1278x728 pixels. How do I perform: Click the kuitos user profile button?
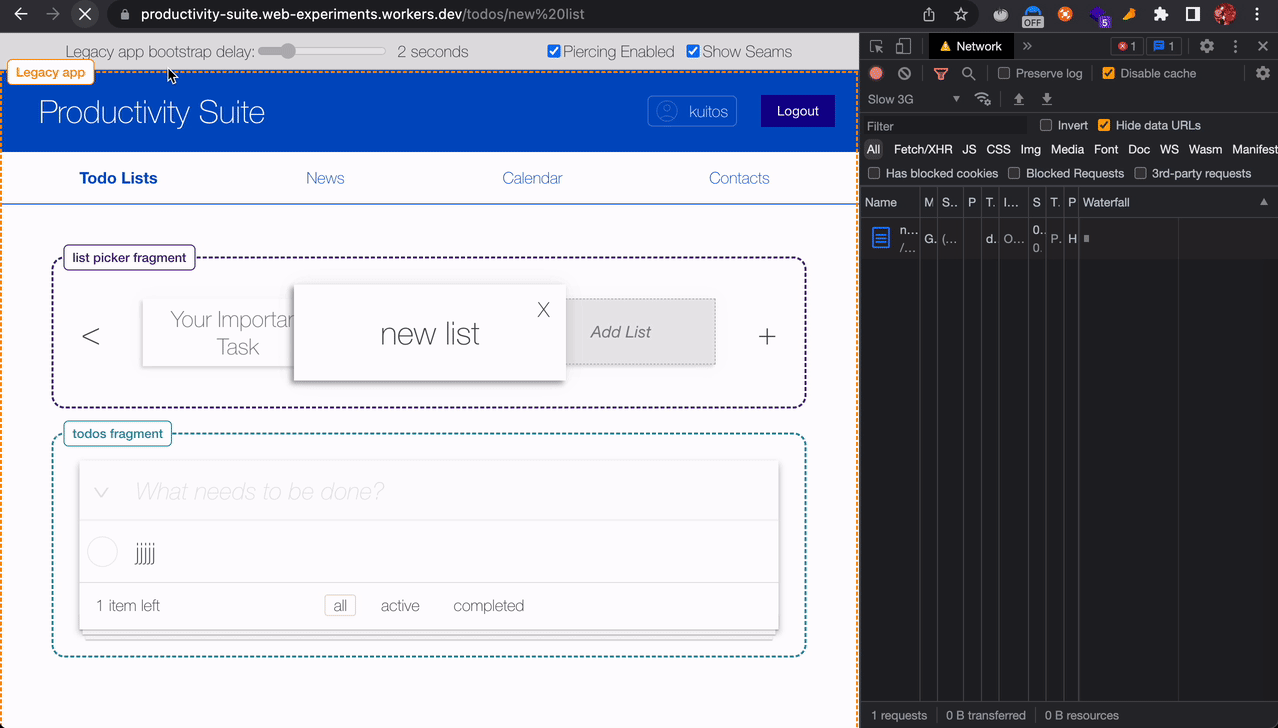pos(692,111)
